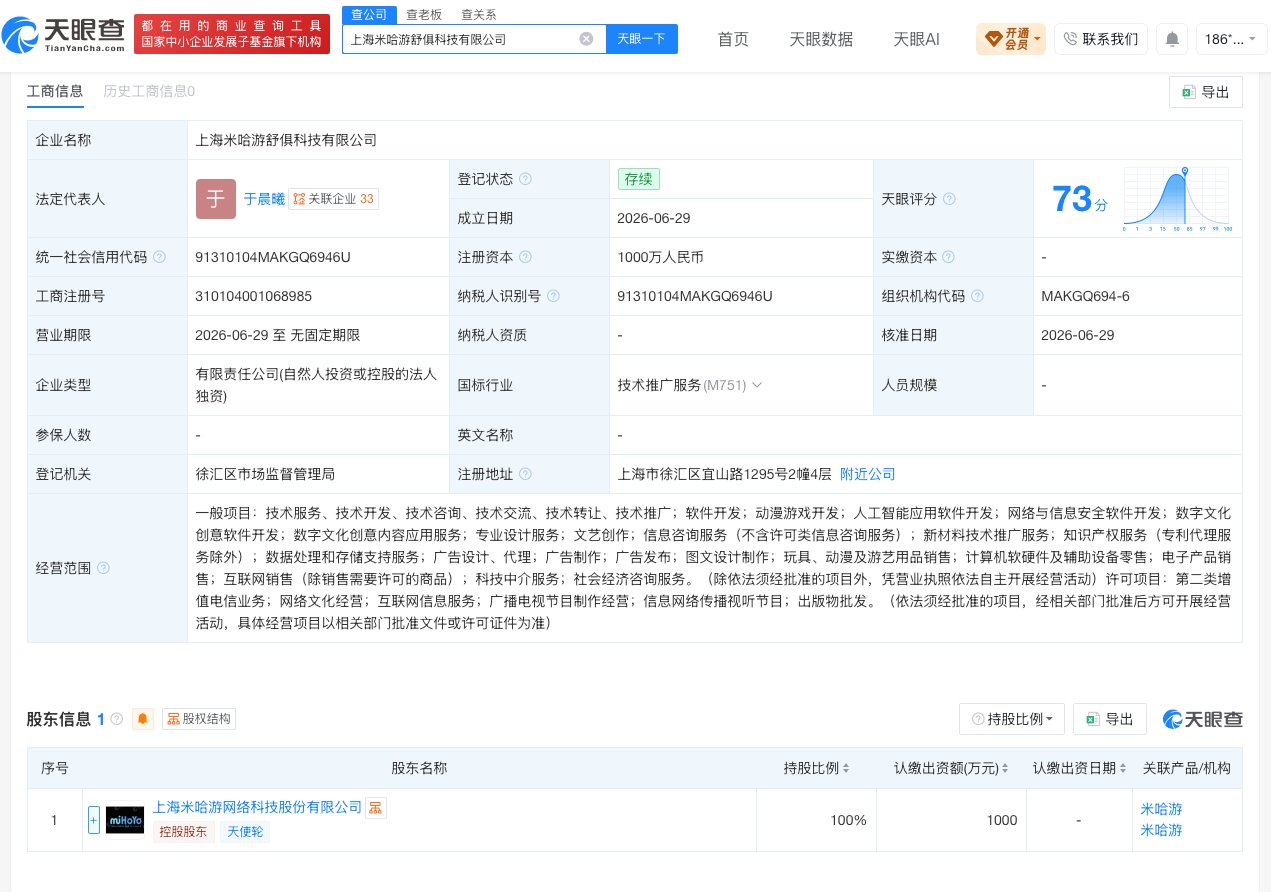Open equity structure icon after 上海米哈游网络科技股份有限公司
The image size is (1271, 892).
click(376, 807)
